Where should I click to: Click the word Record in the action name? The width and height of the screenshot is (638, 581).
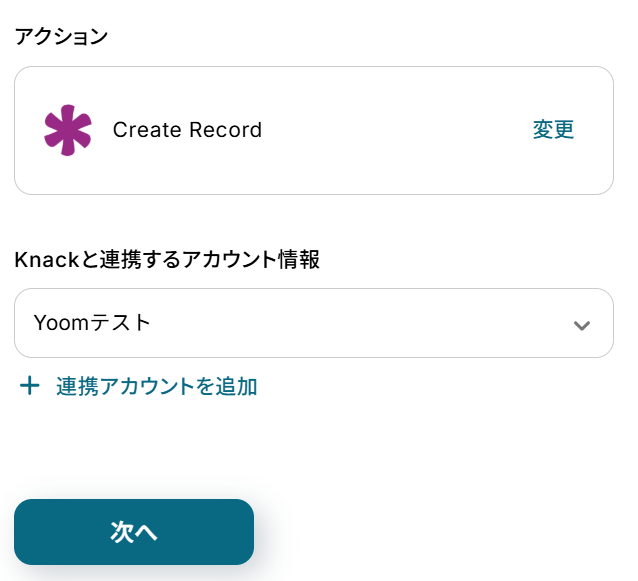tap(225, 130)
